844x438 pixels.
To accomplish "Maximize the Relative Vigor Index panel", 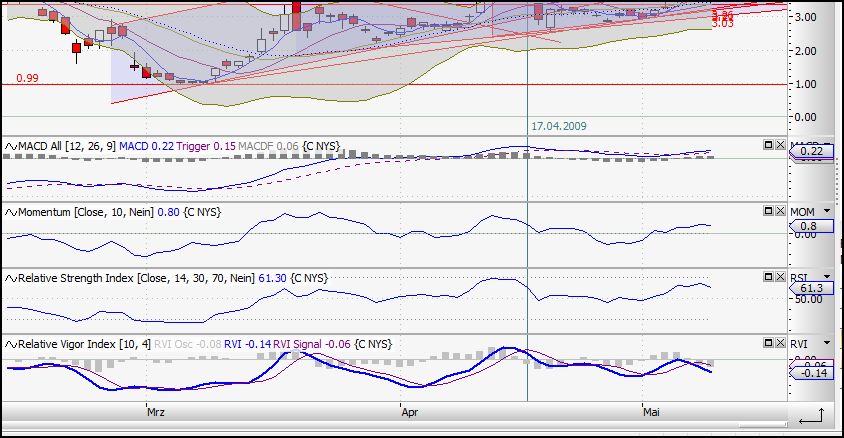I will coord(769,343).
